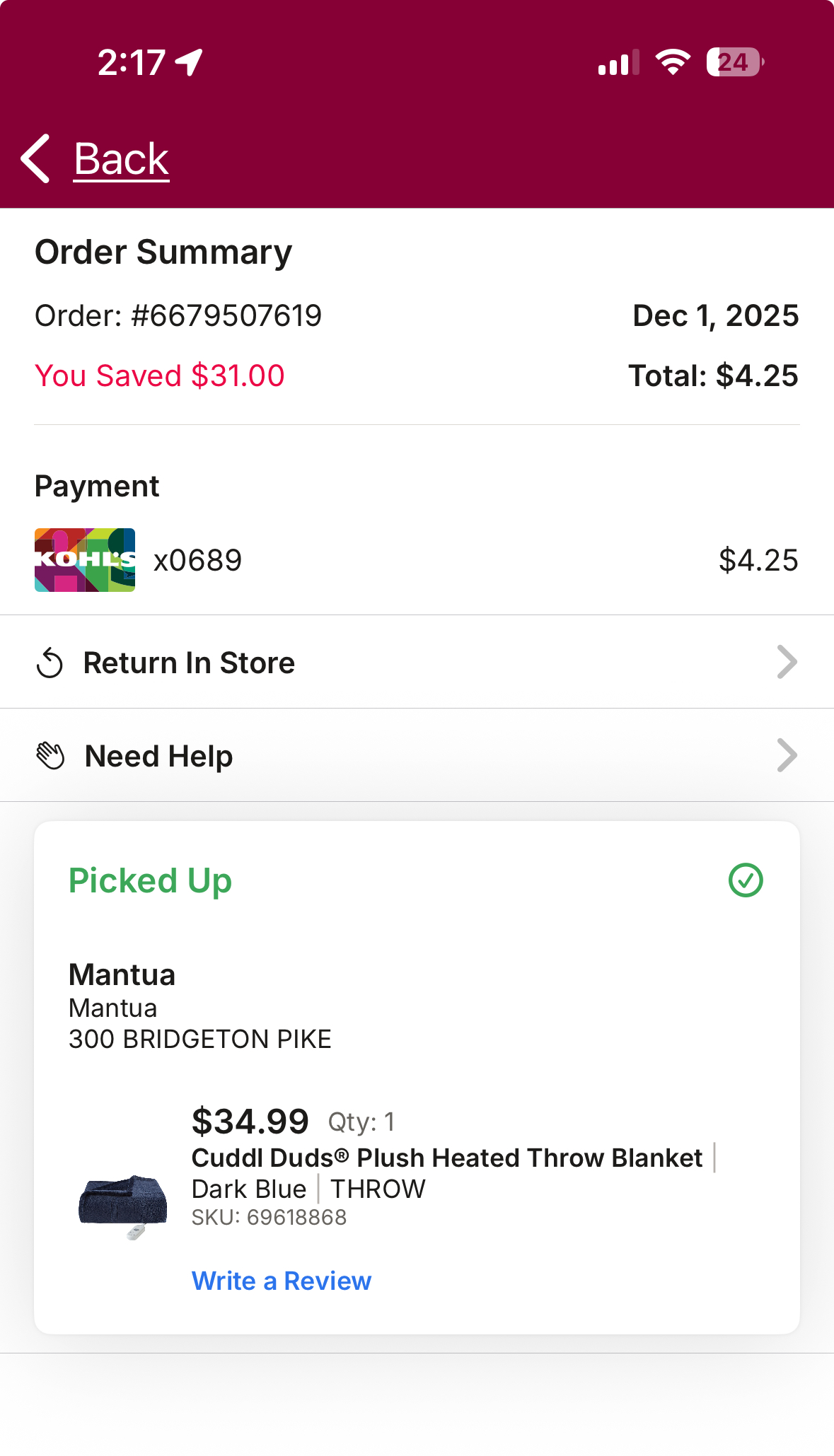The image size is (834, 1456).
Task: Tap the battery level indicator
Action: [x=735, y=62]
